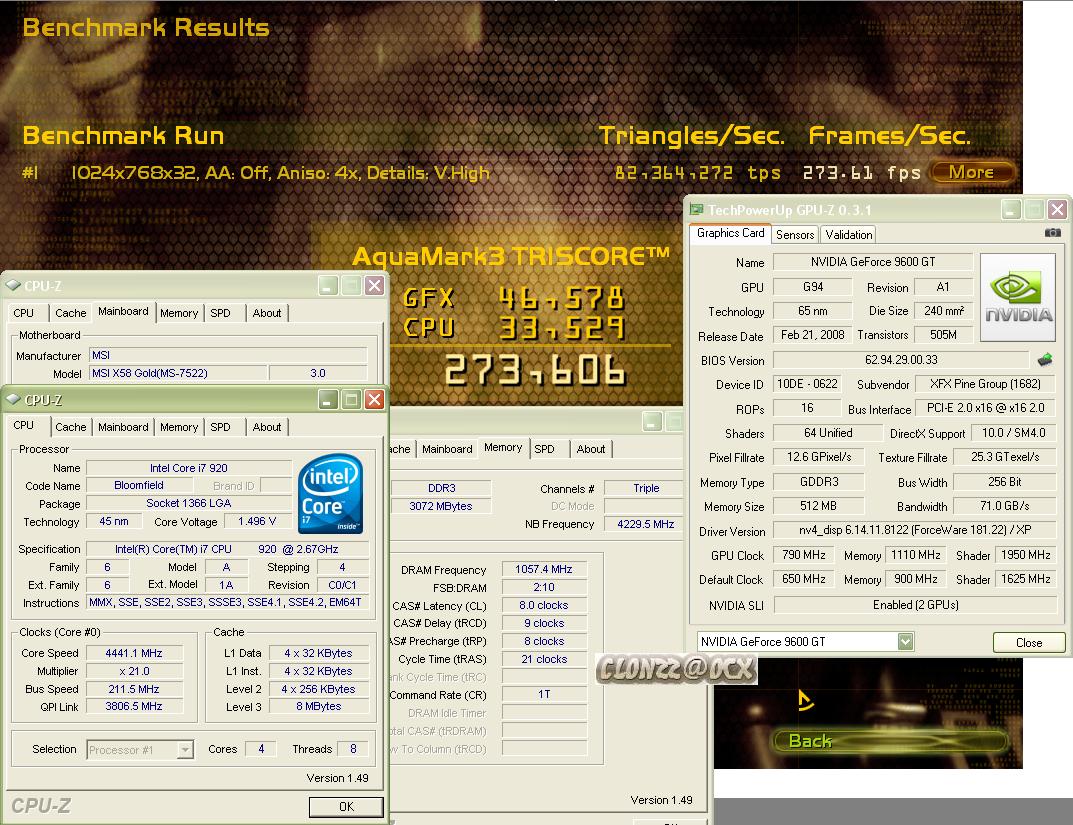
Task: Click the Subvendor value XFX Pine Group
Action: point(985,384)
